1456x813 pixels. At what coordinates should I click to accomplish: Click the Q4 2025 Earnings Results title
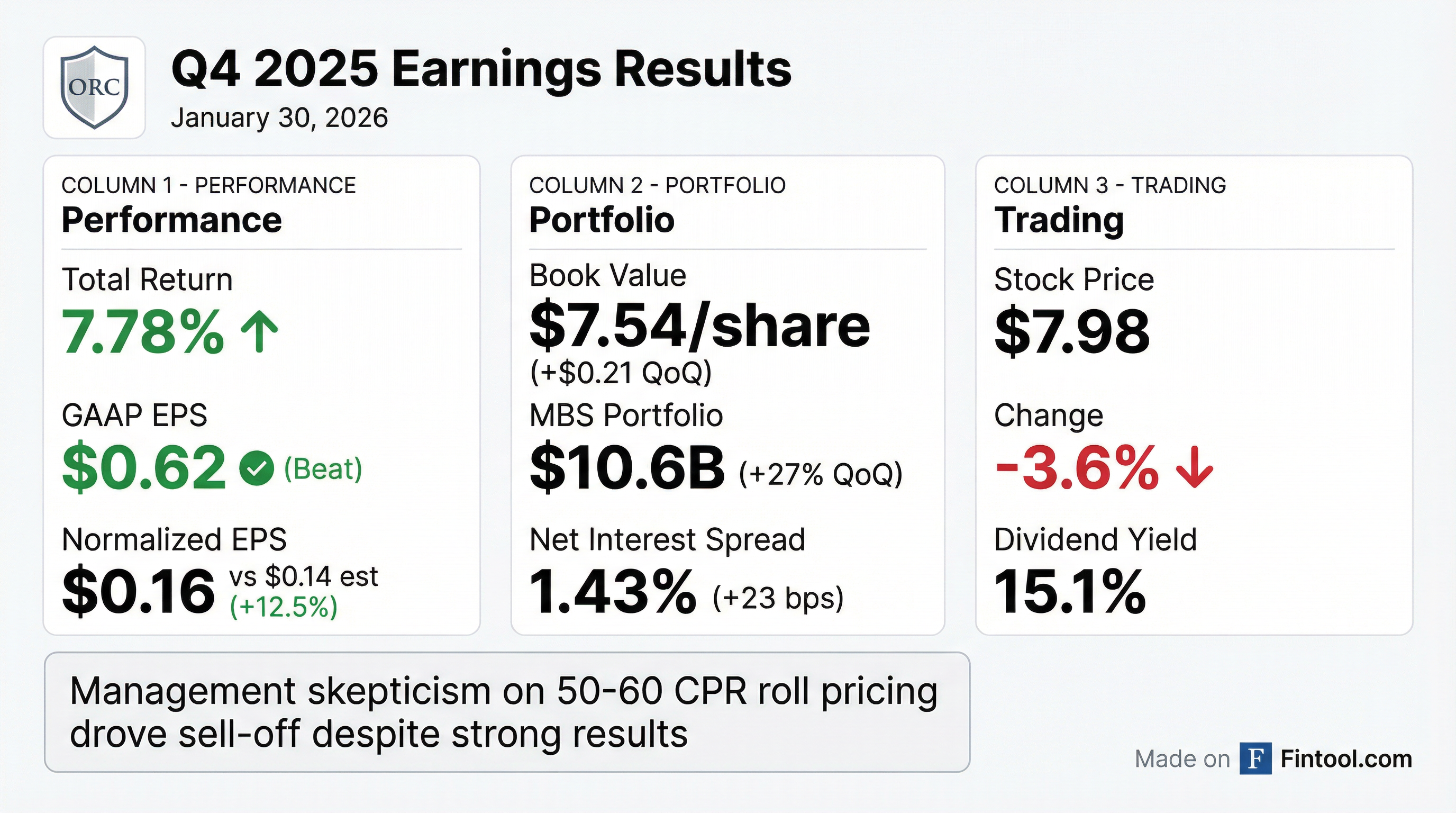481,69
